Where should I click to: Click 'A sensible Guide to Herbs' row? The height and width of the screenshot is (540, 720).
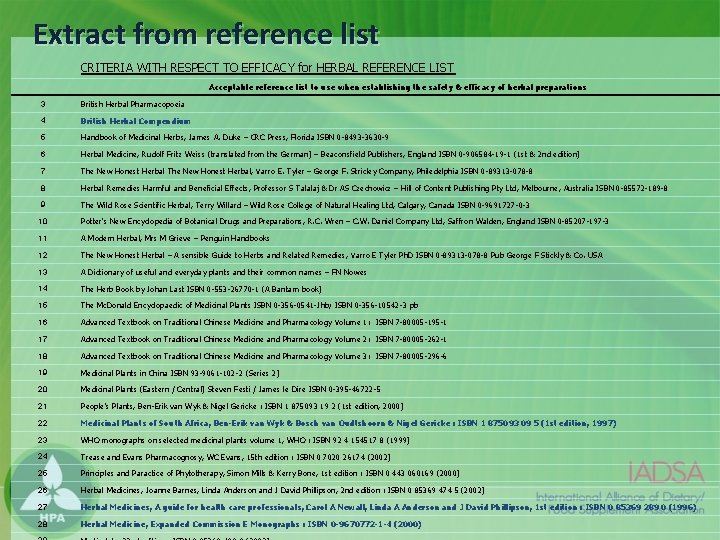341,255
